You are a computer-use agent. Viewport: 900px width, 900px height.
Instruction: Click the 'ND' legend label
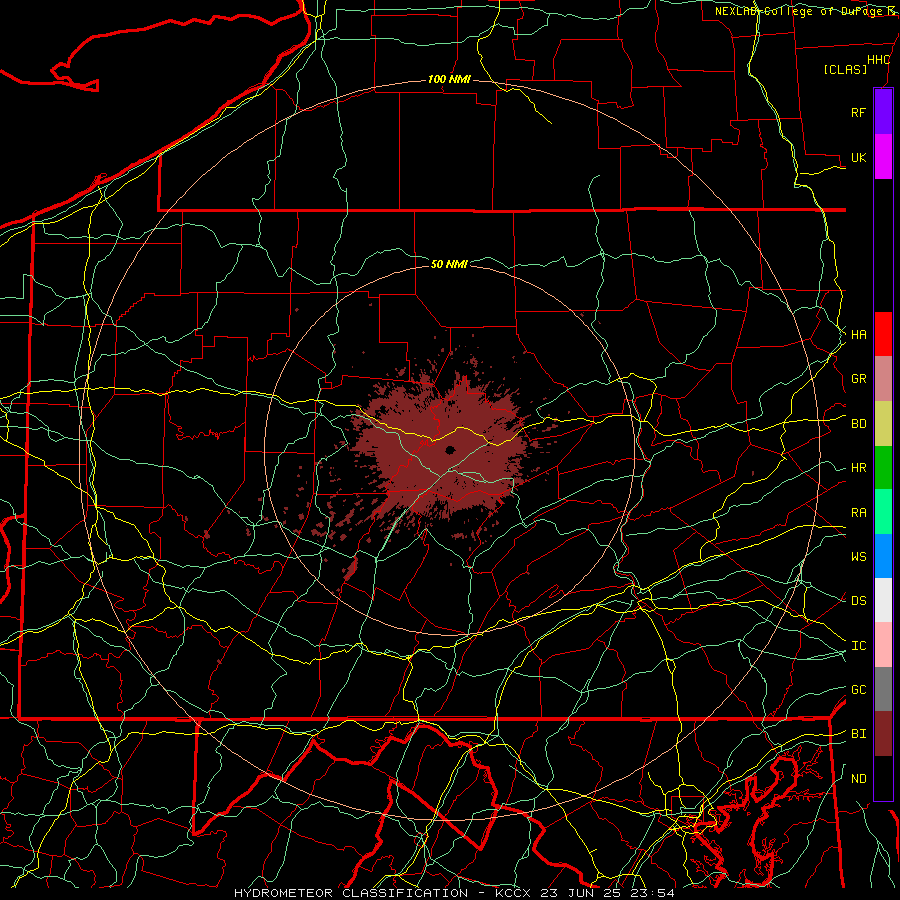(858, 779)
